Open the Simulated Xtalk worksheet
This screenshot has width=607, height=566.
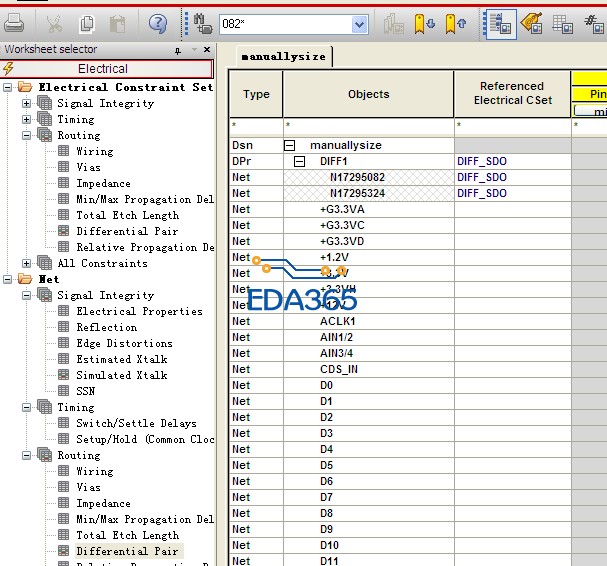(122, 375)
